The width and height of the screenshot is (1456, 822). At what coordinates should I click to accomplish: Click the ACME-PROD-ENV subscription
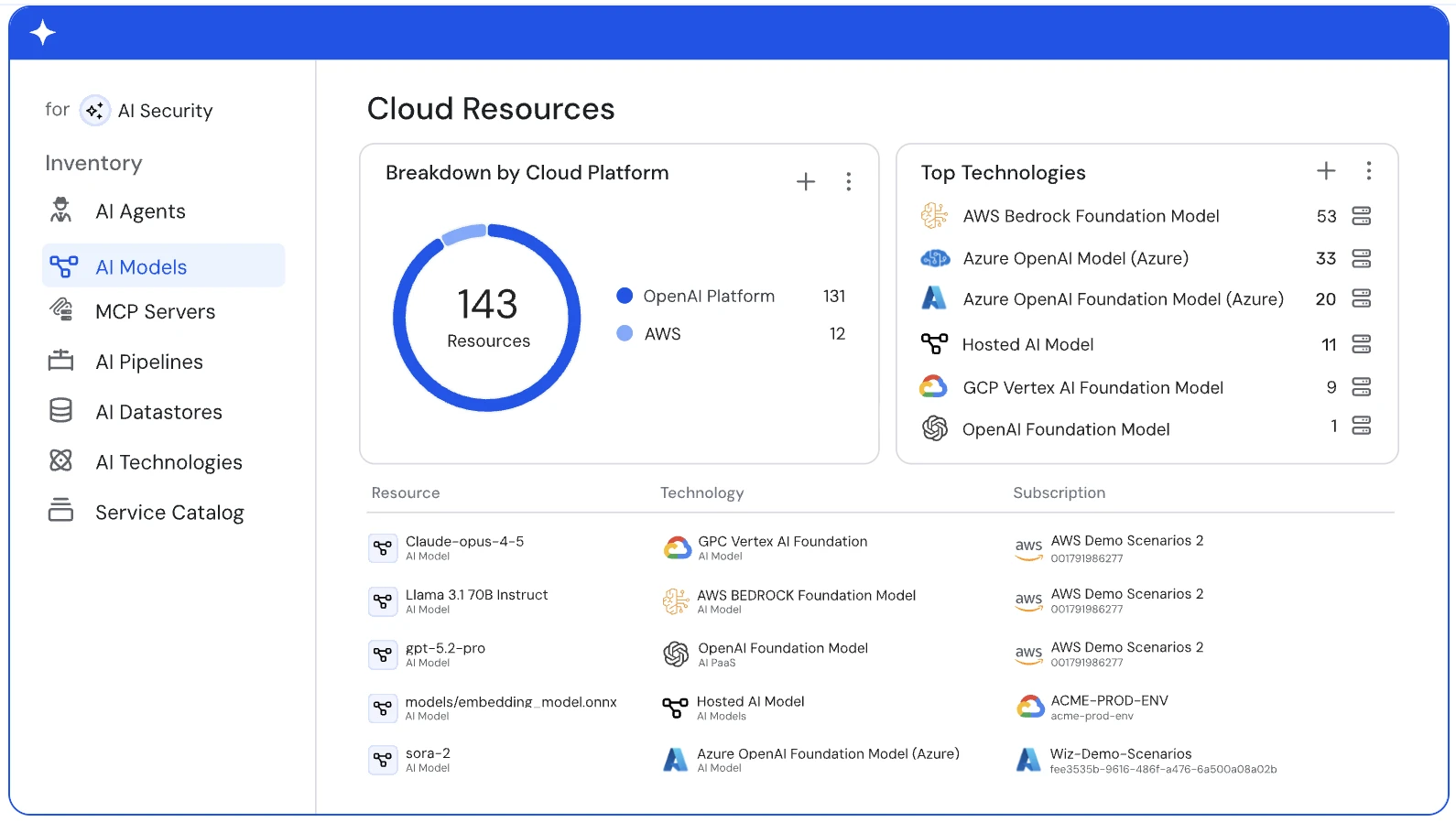pyautogui.click(x=1109, y=700)
